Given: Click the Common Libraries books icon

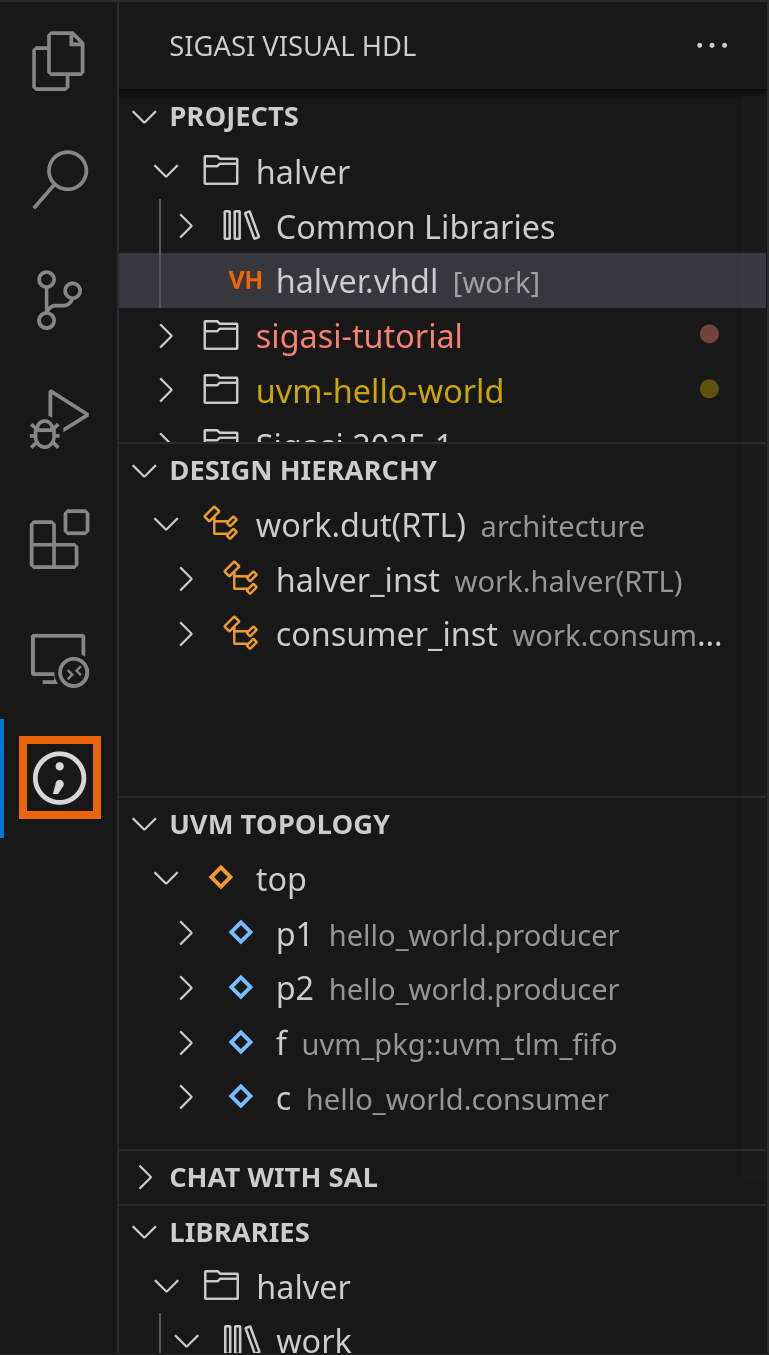Looking at the screenshot, I should point(241,227).
